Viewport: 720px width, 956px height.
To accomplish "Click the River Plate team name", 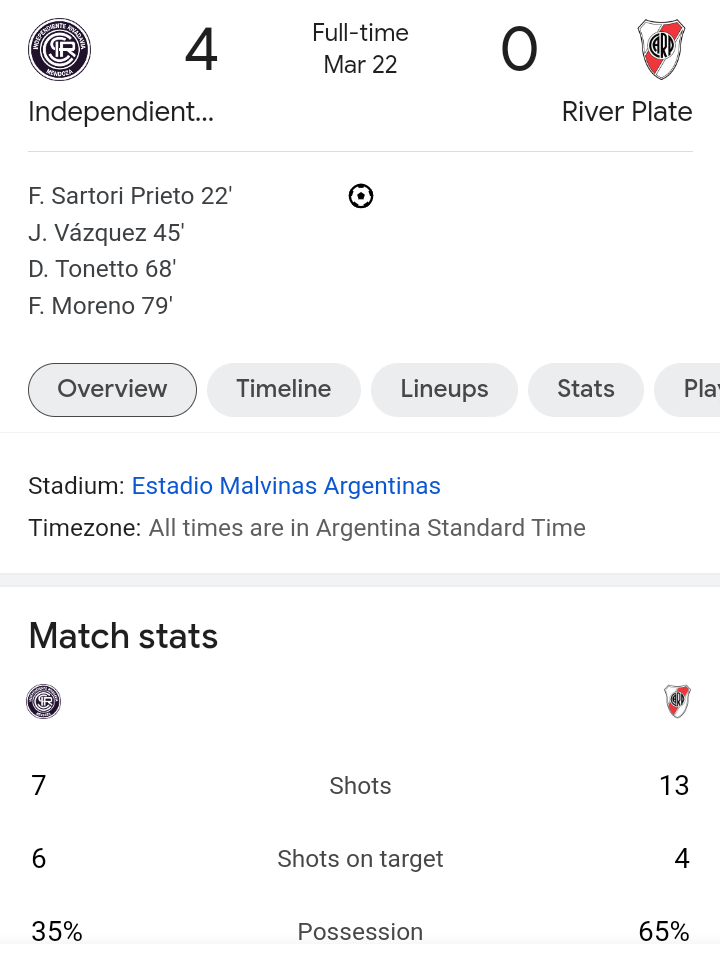I will pos(627,111).
